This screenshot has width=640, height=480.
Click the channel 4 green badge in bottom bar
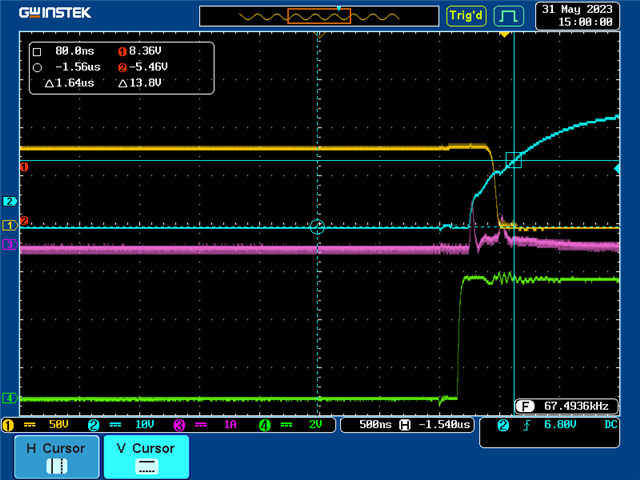[264, 425]
